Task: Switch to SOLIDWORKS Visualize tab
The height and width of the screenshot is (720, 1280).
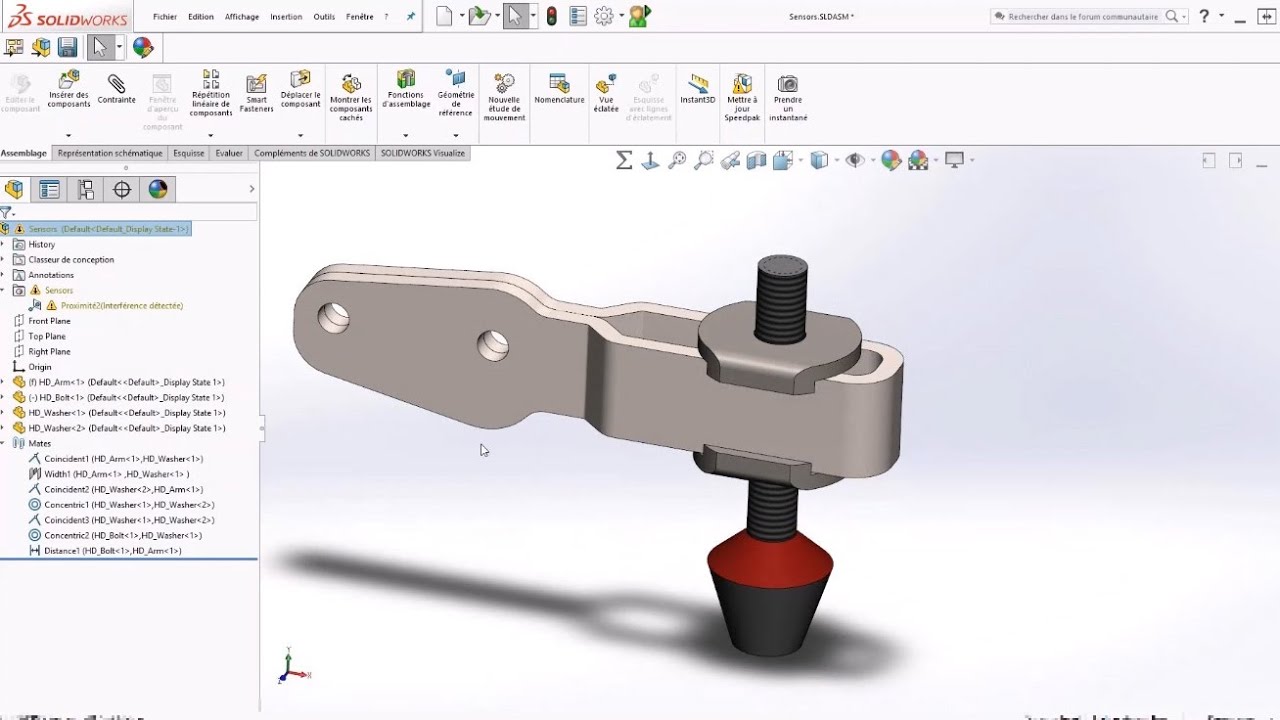Action: pyautogui.click(x=423, y=153)
